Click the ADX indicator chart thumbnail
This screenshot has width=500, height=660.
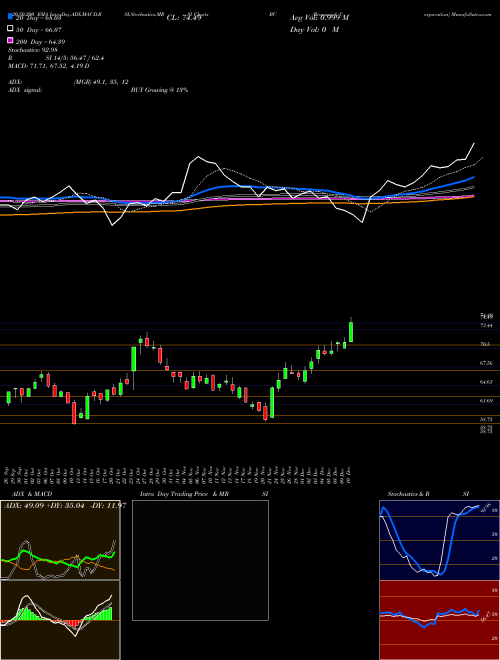click(60, 540)
